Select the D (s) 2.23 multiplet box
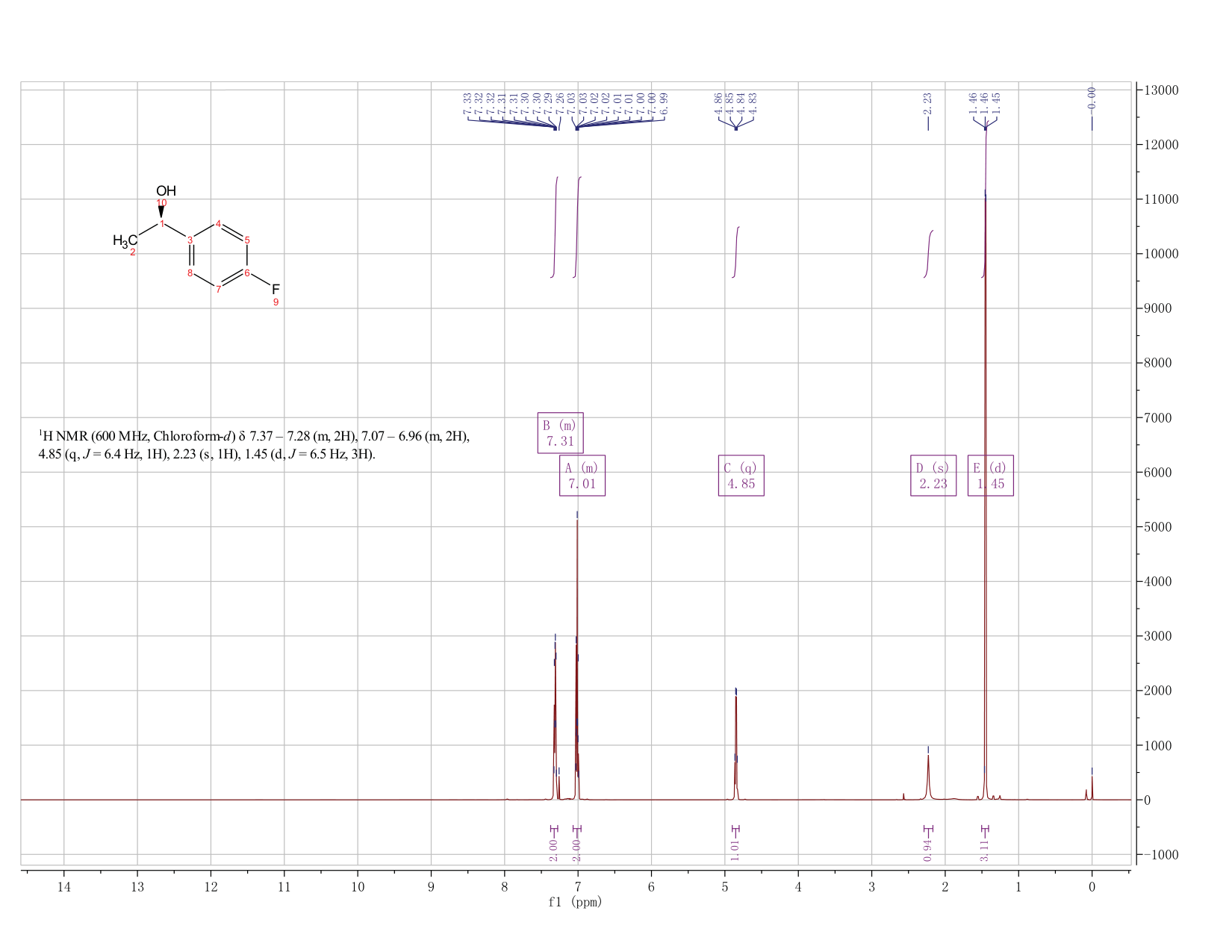The height and width of the screenshot is (952, 1232). (933, 476)
